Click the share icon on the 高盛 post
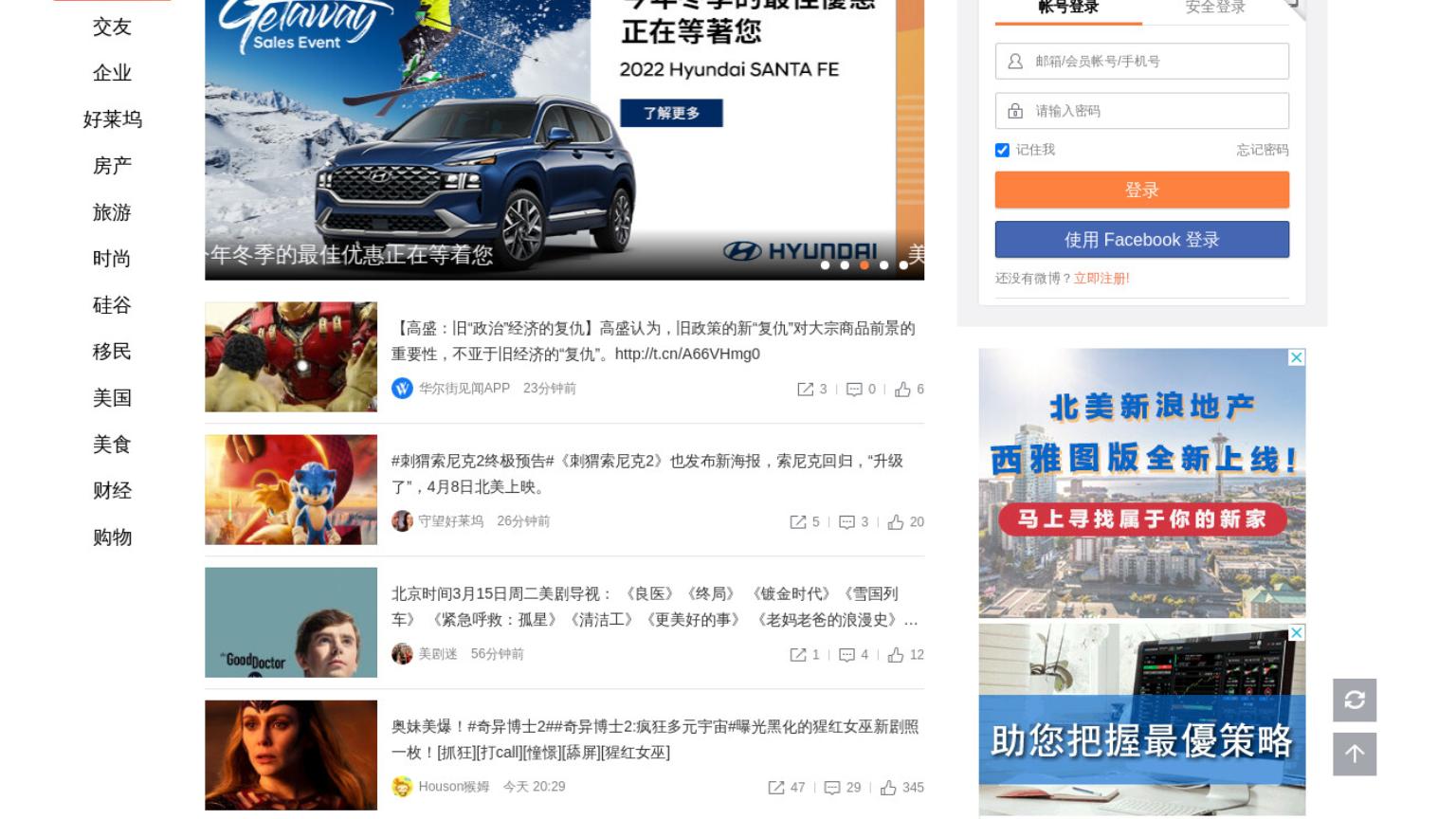This screenshot has height=819, width=1456. click(x=805, y=389)
